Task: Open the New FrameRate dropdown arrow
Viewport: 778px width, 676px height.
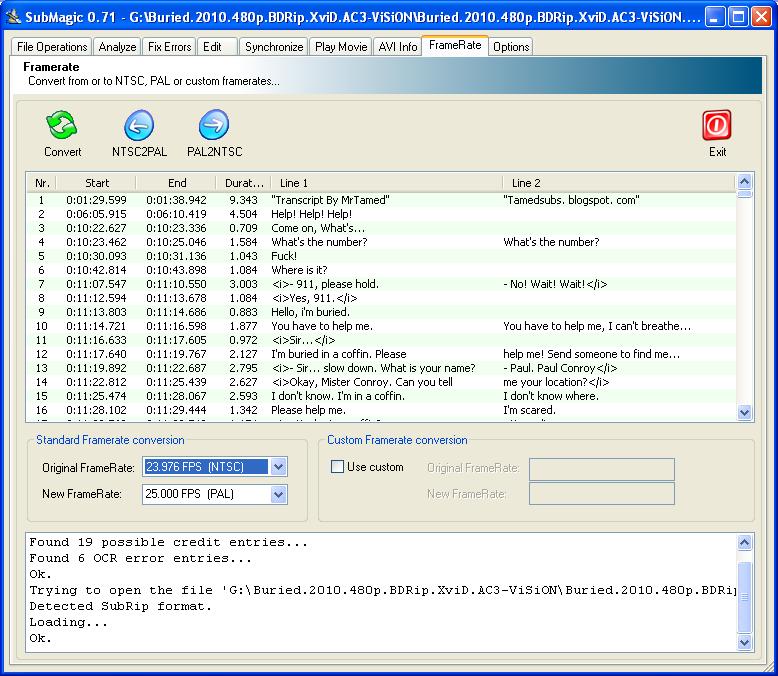Action: point(279,494)
